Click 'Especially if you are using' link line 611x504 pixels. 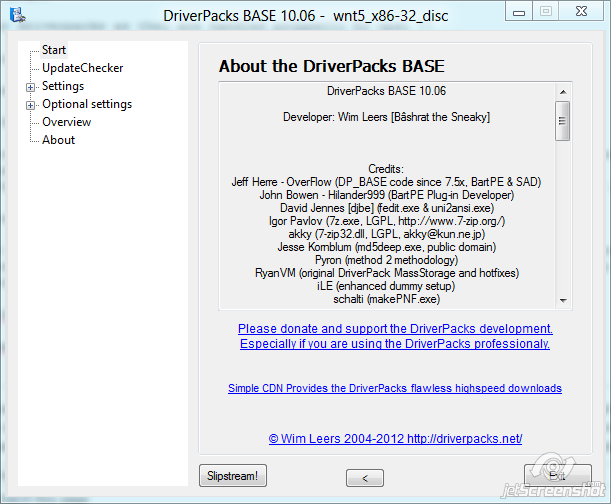point(395,344)
